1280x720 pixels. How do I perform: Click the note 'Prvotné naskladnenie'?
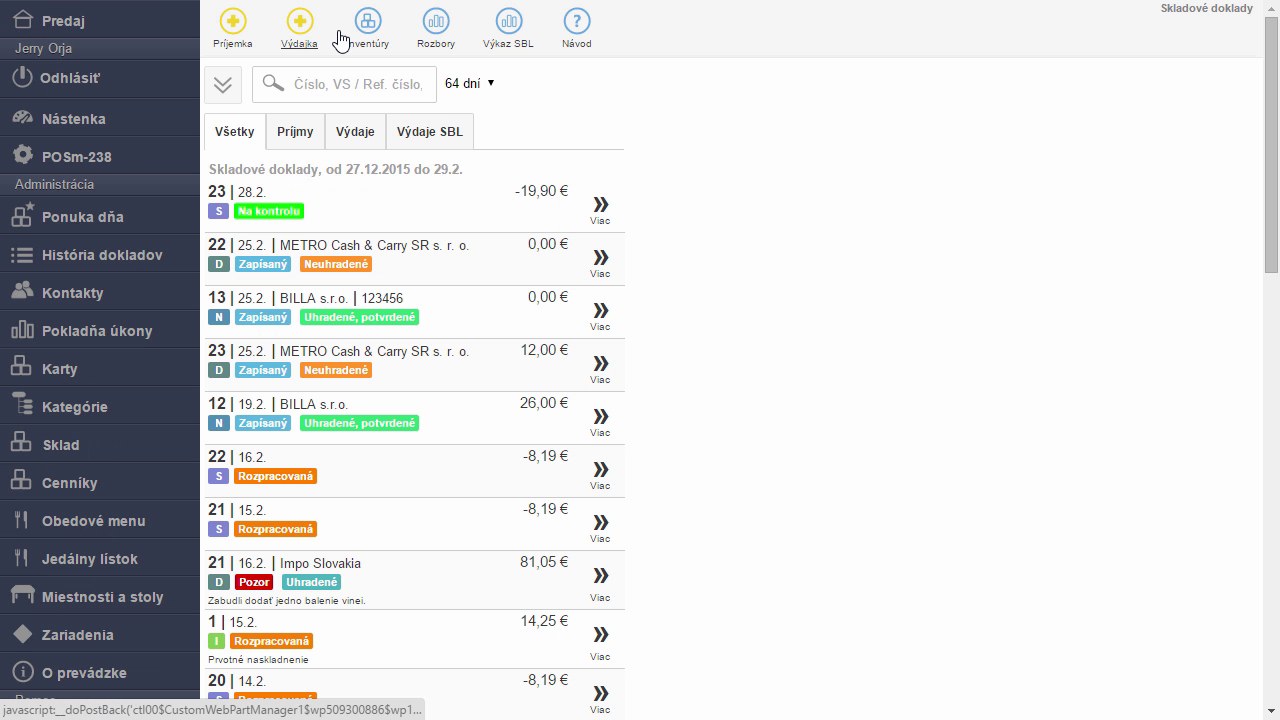(x=258, y=660)
